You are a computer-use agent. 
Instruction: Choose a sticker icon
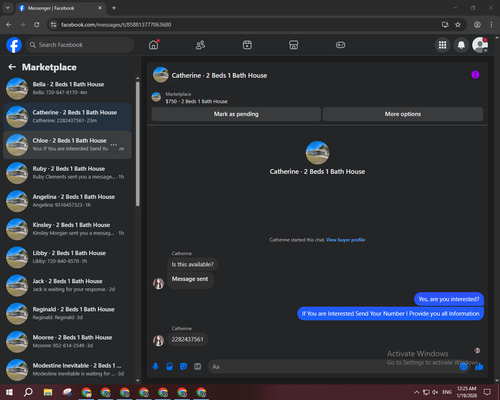click(x=183, y=367)
